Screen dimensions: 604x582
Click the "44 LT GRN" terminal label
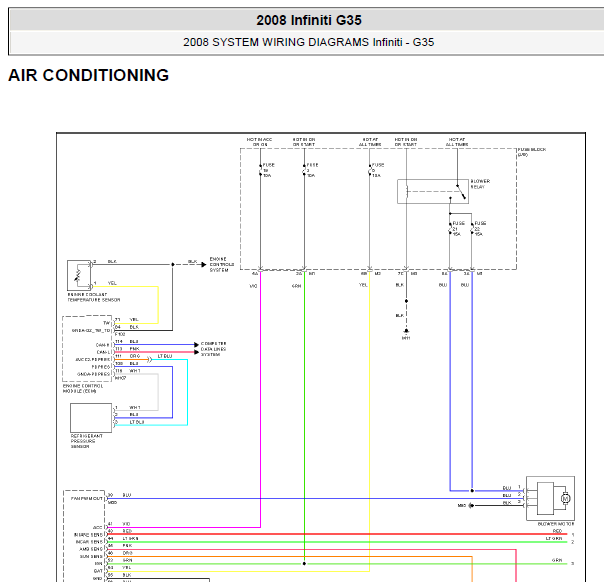click(x=123, y=538)
